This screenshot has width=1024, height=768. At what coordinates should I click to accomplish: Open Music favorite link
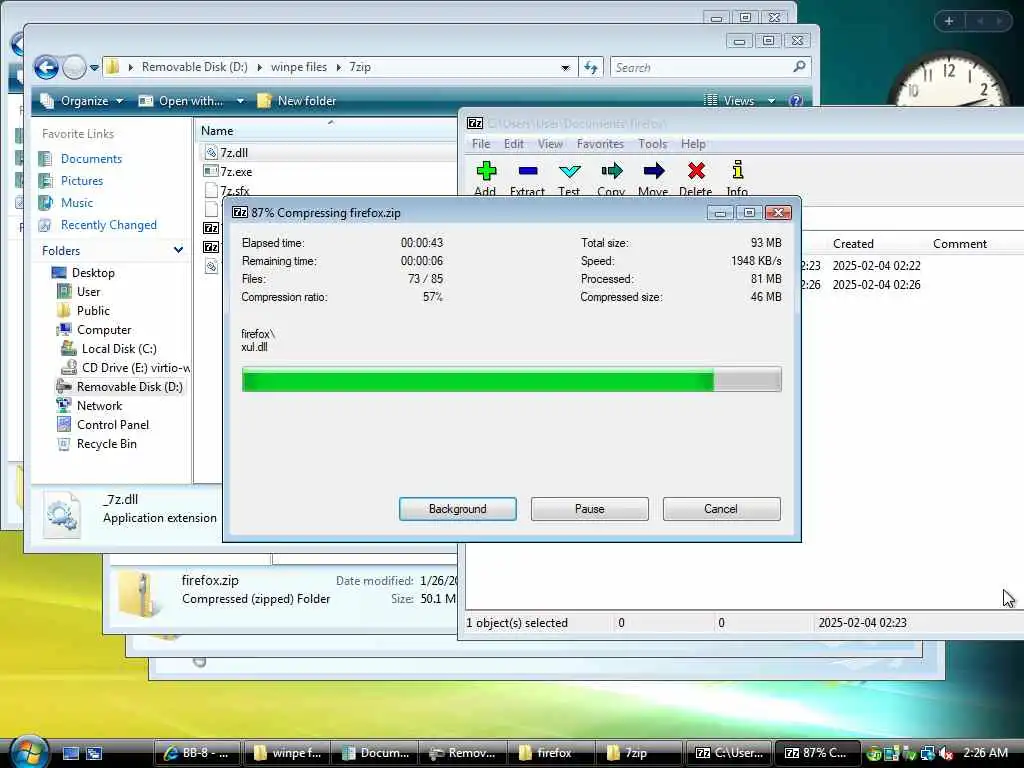[76, 203]
